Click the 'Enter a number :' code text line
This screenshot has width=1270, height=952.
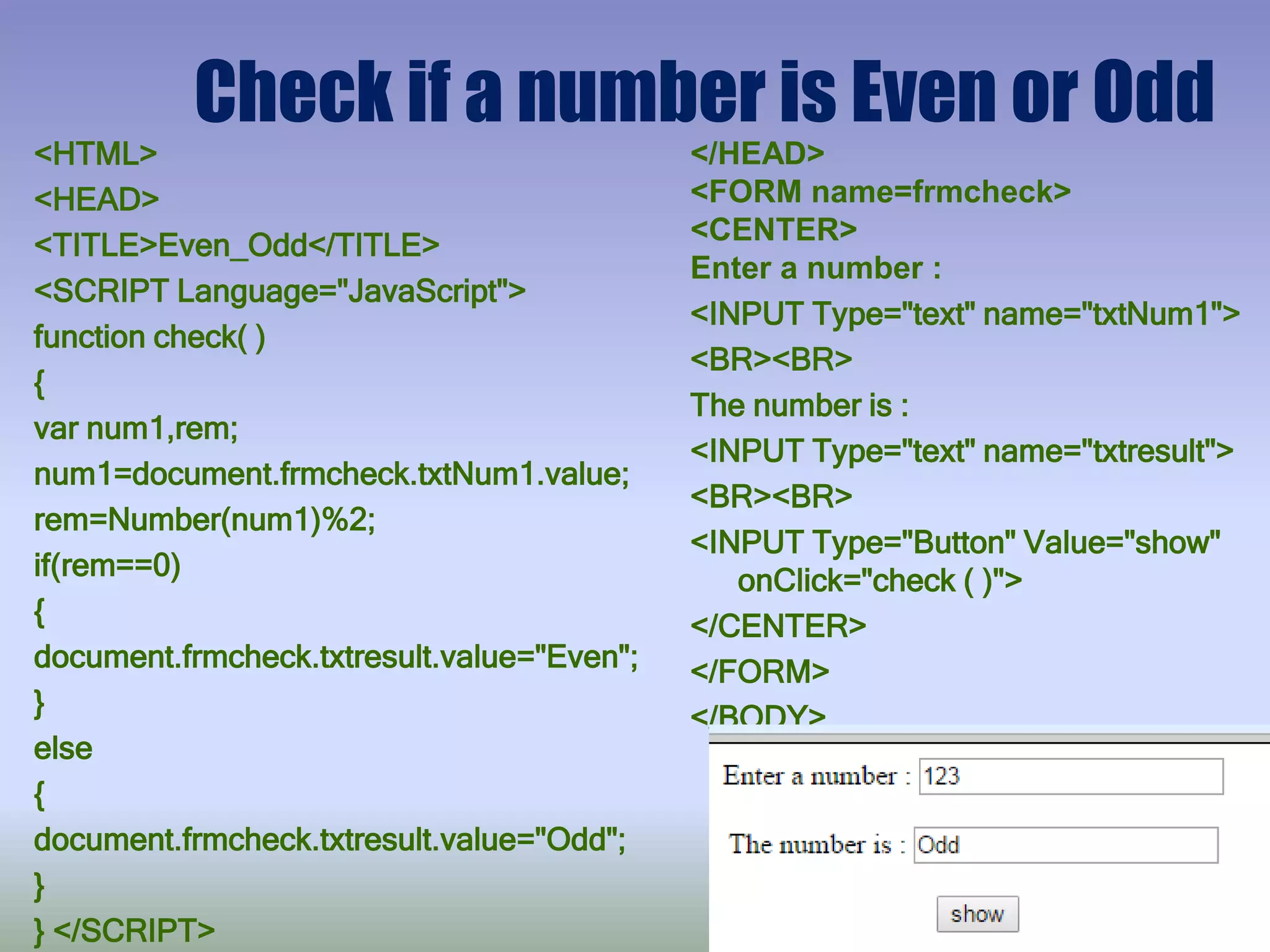pyautogui.click(x=816, y=268)
